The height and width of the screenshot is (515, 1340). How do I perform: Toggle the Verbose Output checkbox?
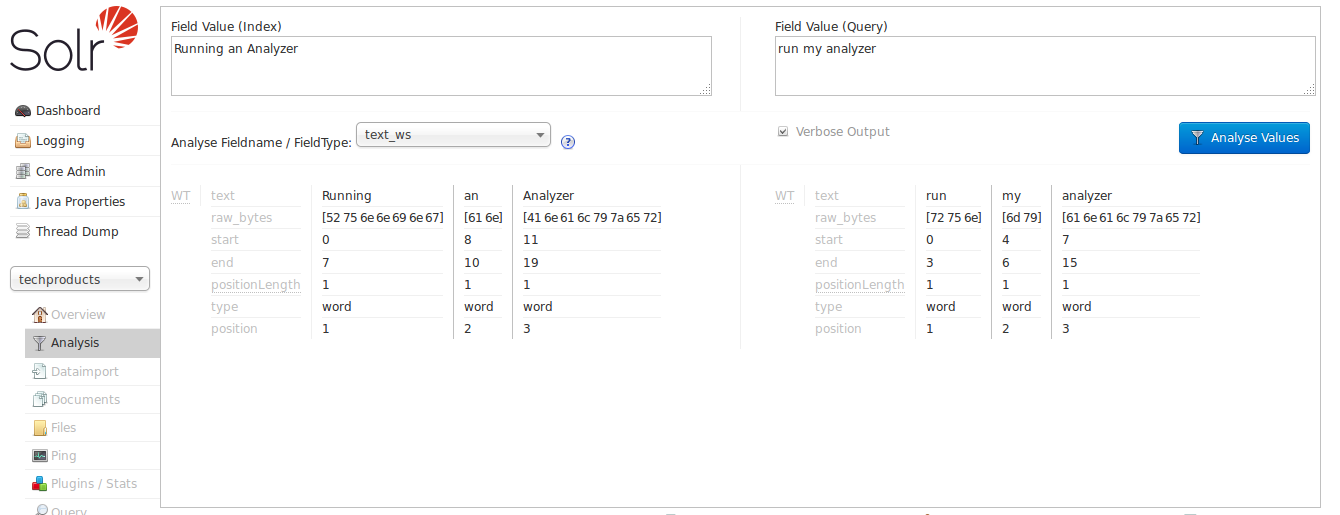pyautogui.click(x=783, y=132)
